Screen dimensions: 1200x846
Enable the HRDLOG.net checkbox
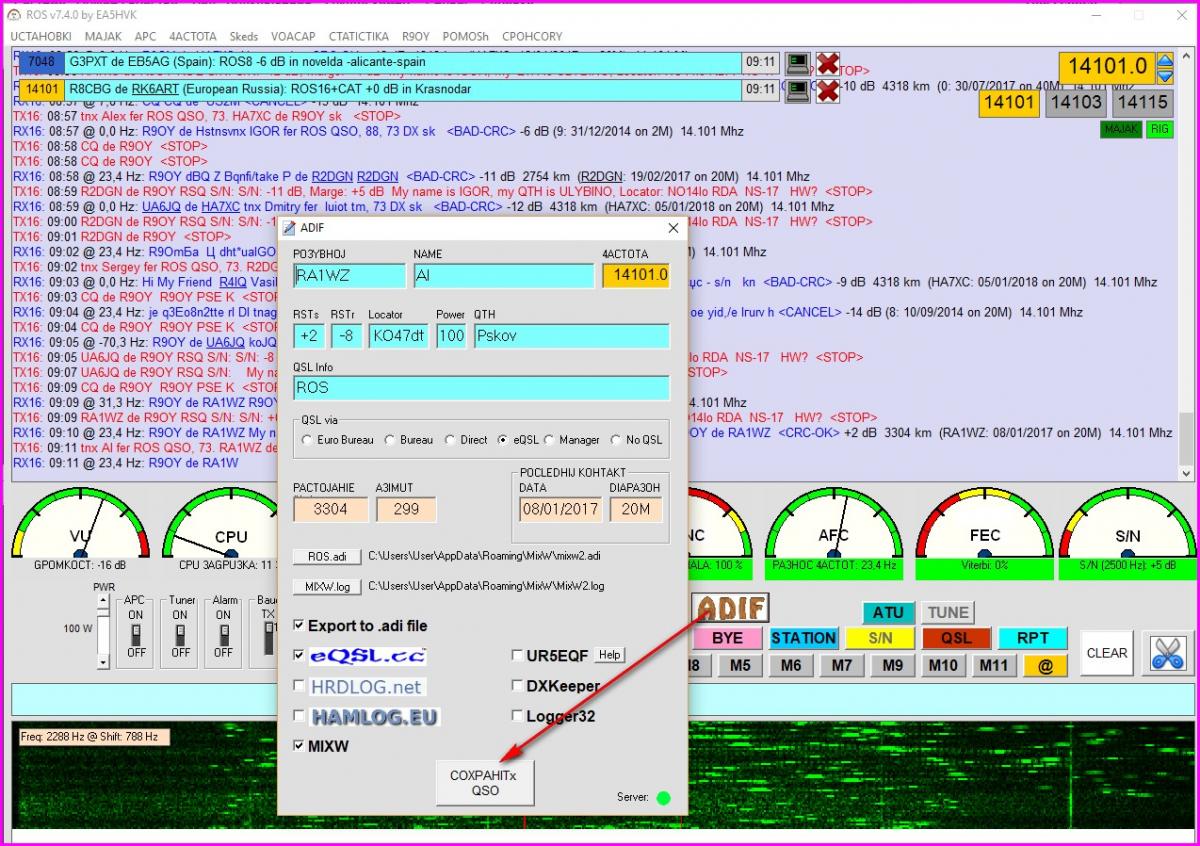300,686
